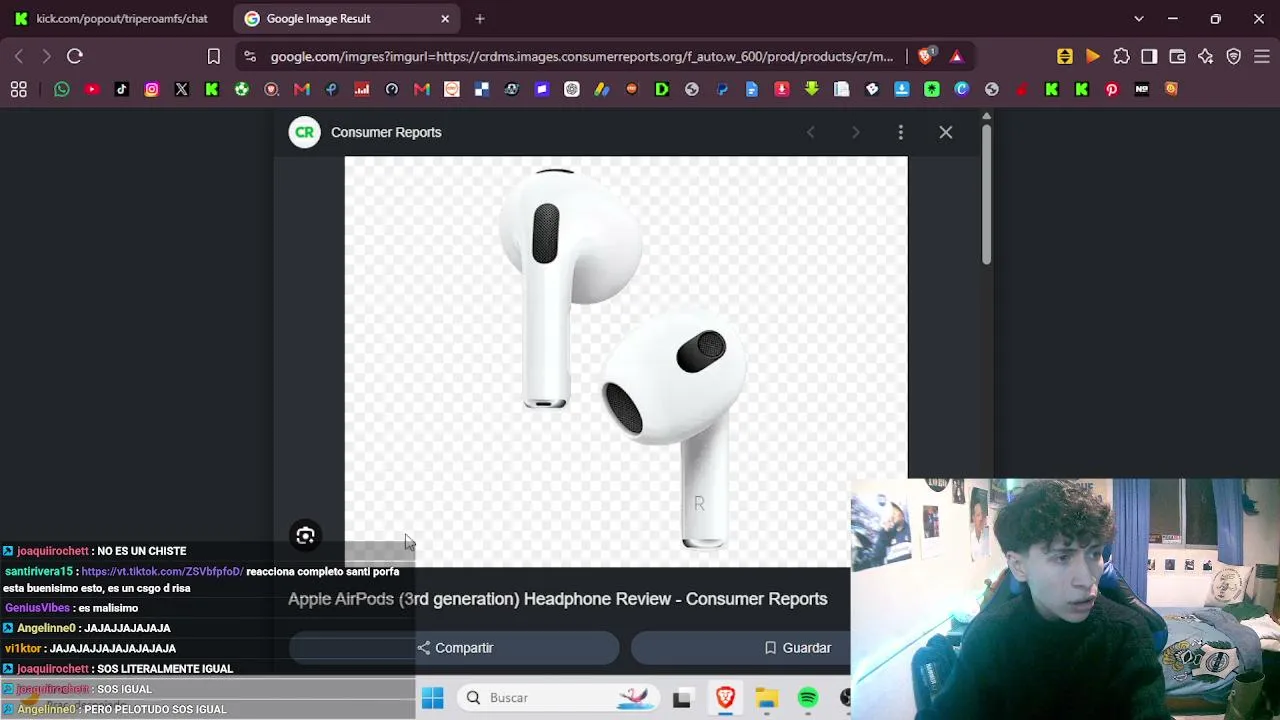Screen dimensions: 1280x720
Task: Open the X (Twitter) bookmark
Action: coord(182,89)
